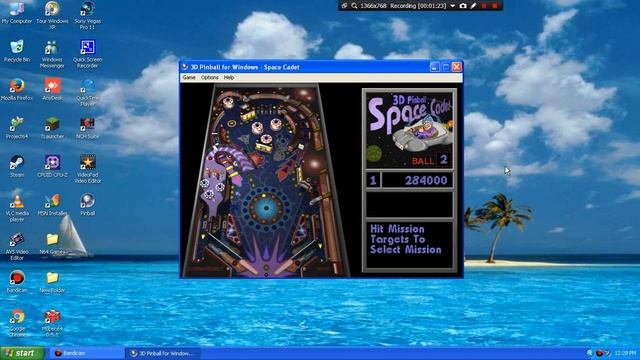Select the Tour Windows XP shortcut
Viewport: 640px width, 360px height.
coord(52,15)
